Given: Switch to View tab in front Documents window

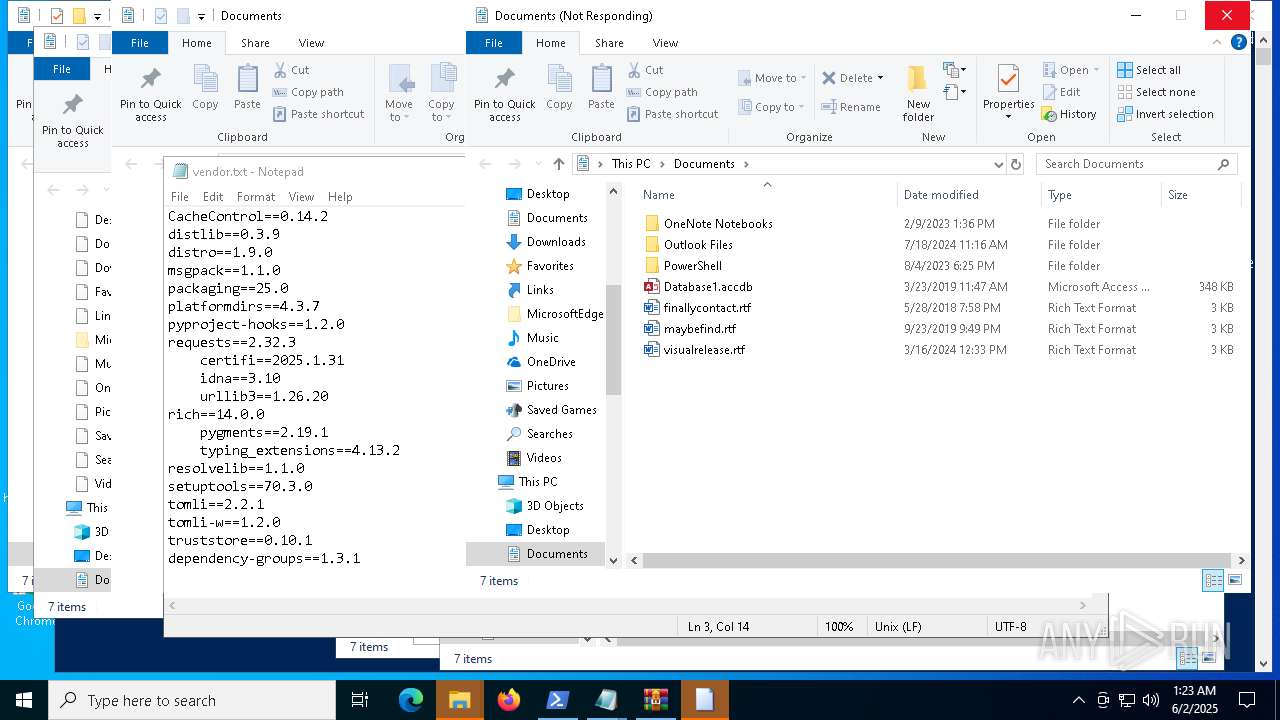Looking at the screenshot, I should pyautogui.click(x=665, y=43).
